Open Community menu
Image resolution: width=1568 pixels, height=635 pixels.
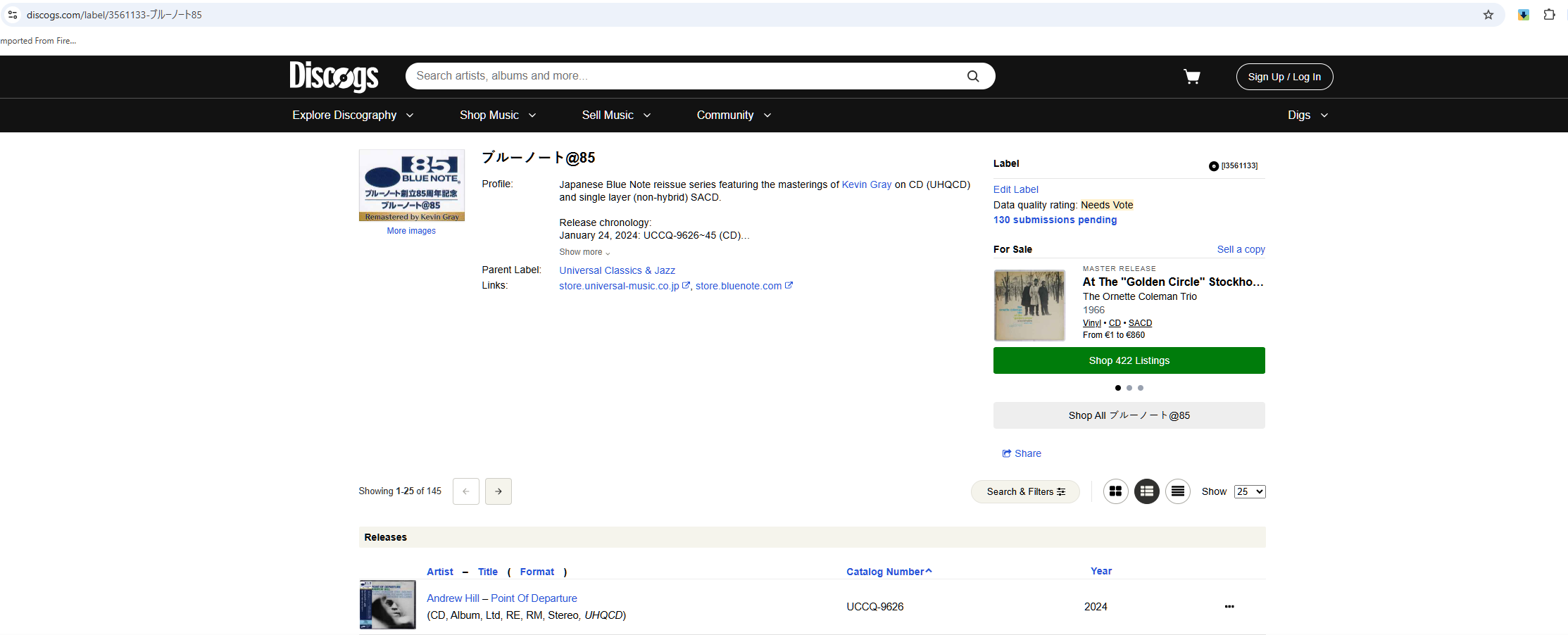[x=734, y=115]
